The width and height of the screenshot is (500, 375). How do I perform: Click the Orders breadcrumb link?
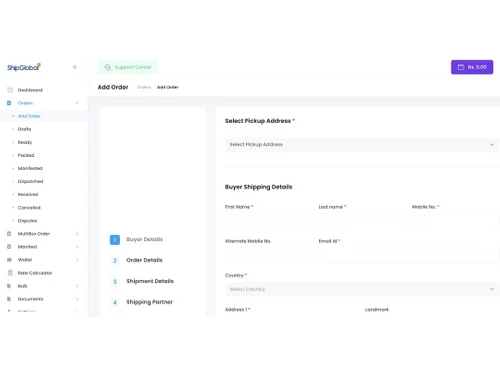[x=144, y=87]
